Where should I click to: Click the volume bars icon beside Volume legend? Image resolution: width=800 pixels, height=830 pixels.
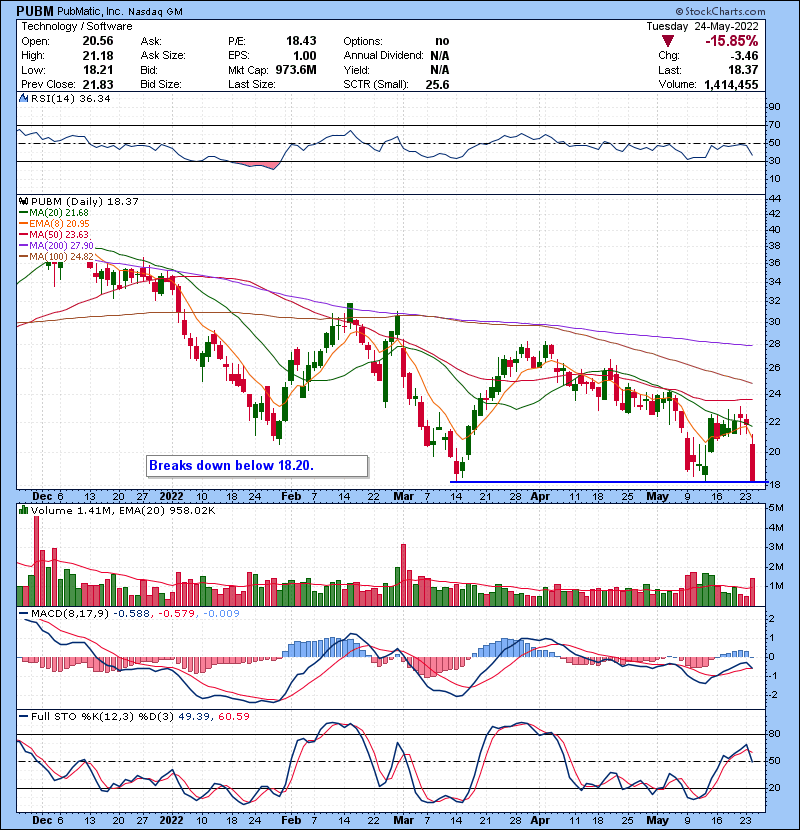(24, 510)
